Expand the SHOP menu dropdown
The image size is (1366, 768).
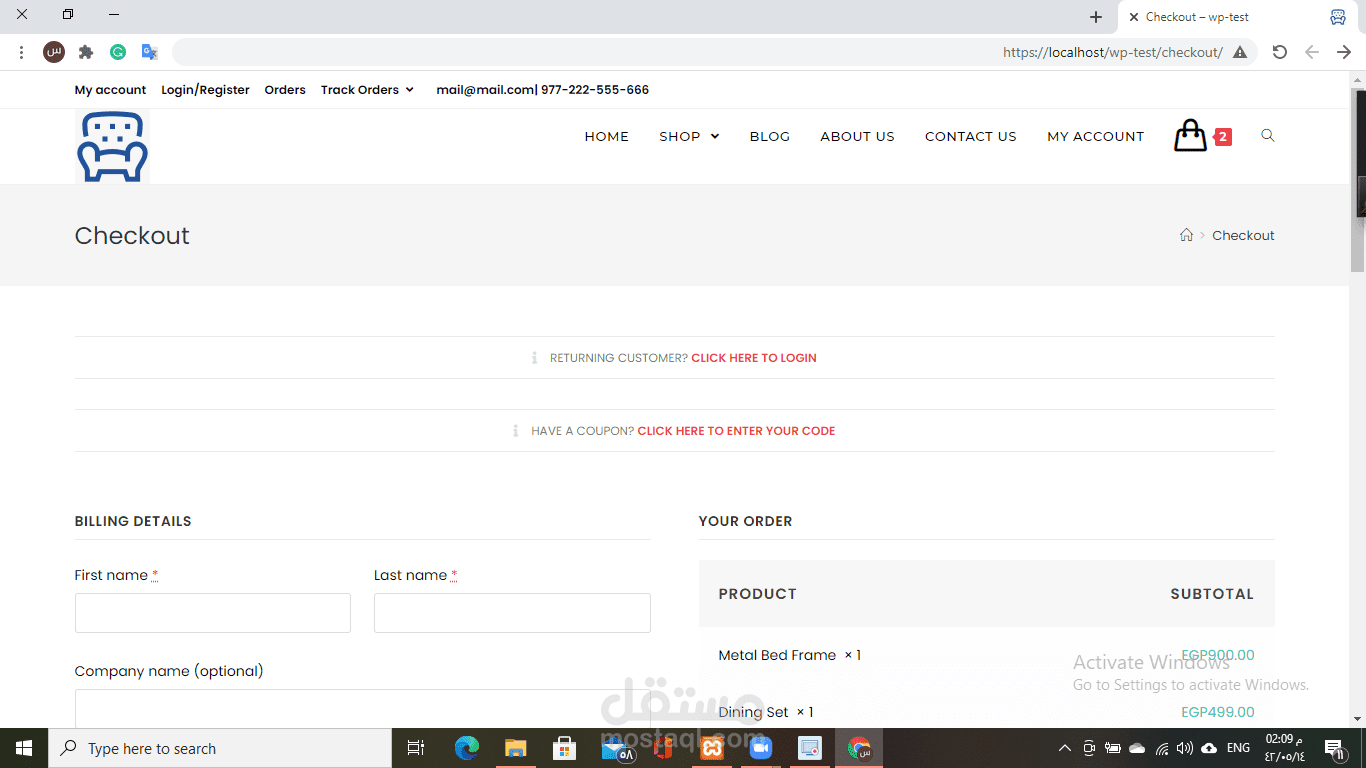point(689,136)
